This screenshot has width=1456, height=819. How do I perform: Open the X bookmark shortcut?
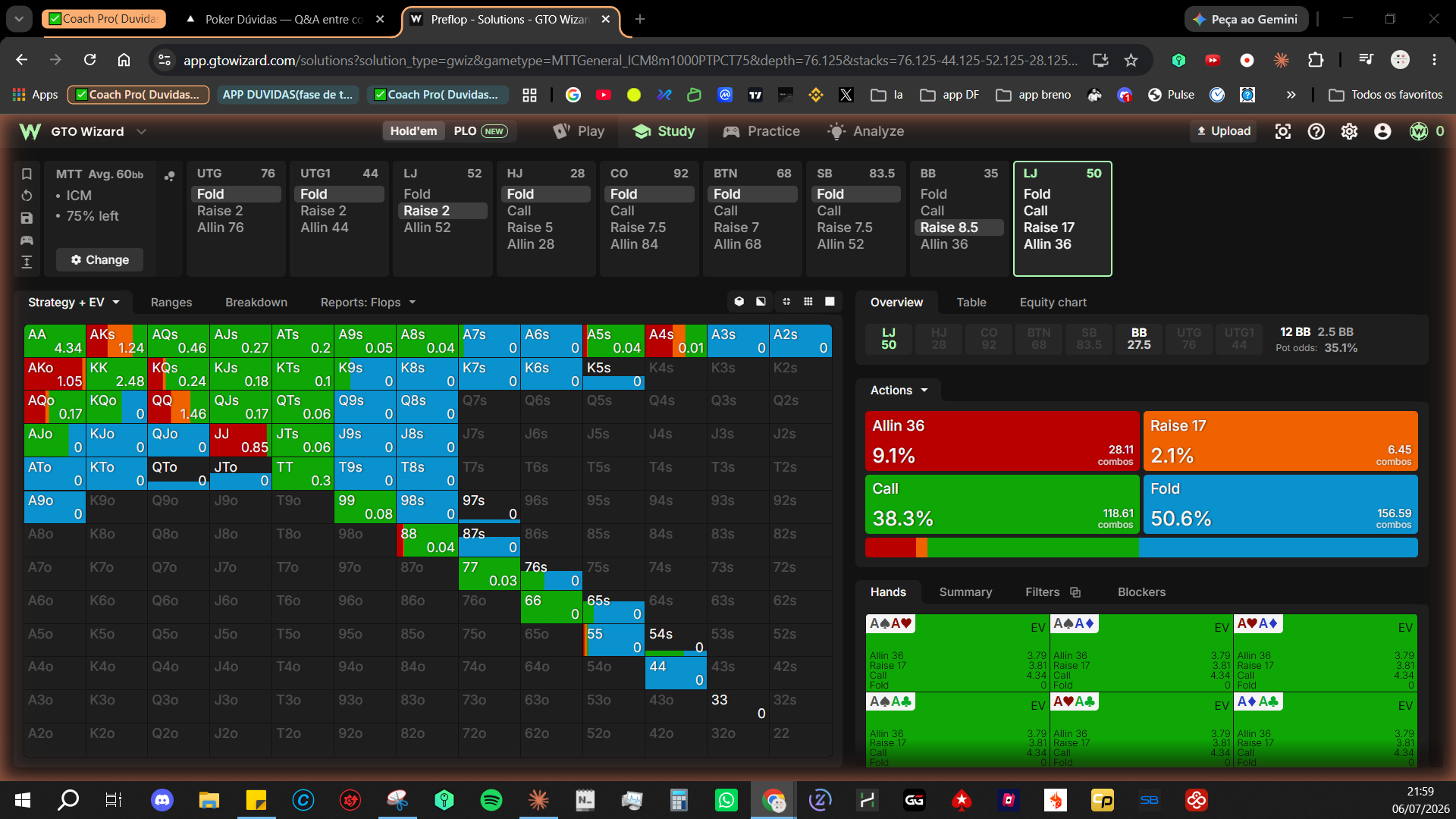point(846,95)
